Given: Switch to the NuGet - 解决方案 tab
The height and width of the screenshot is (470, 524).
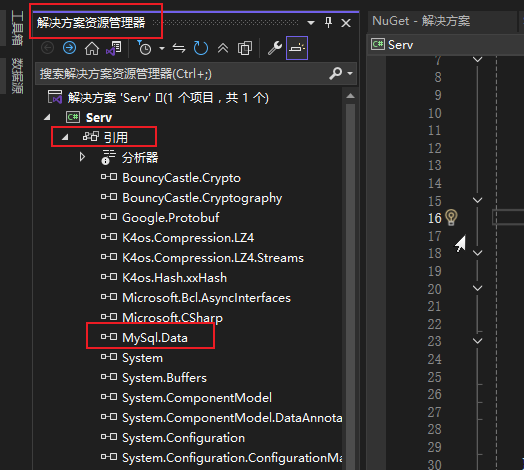Looking at the screenshot, I should [421, 21].
